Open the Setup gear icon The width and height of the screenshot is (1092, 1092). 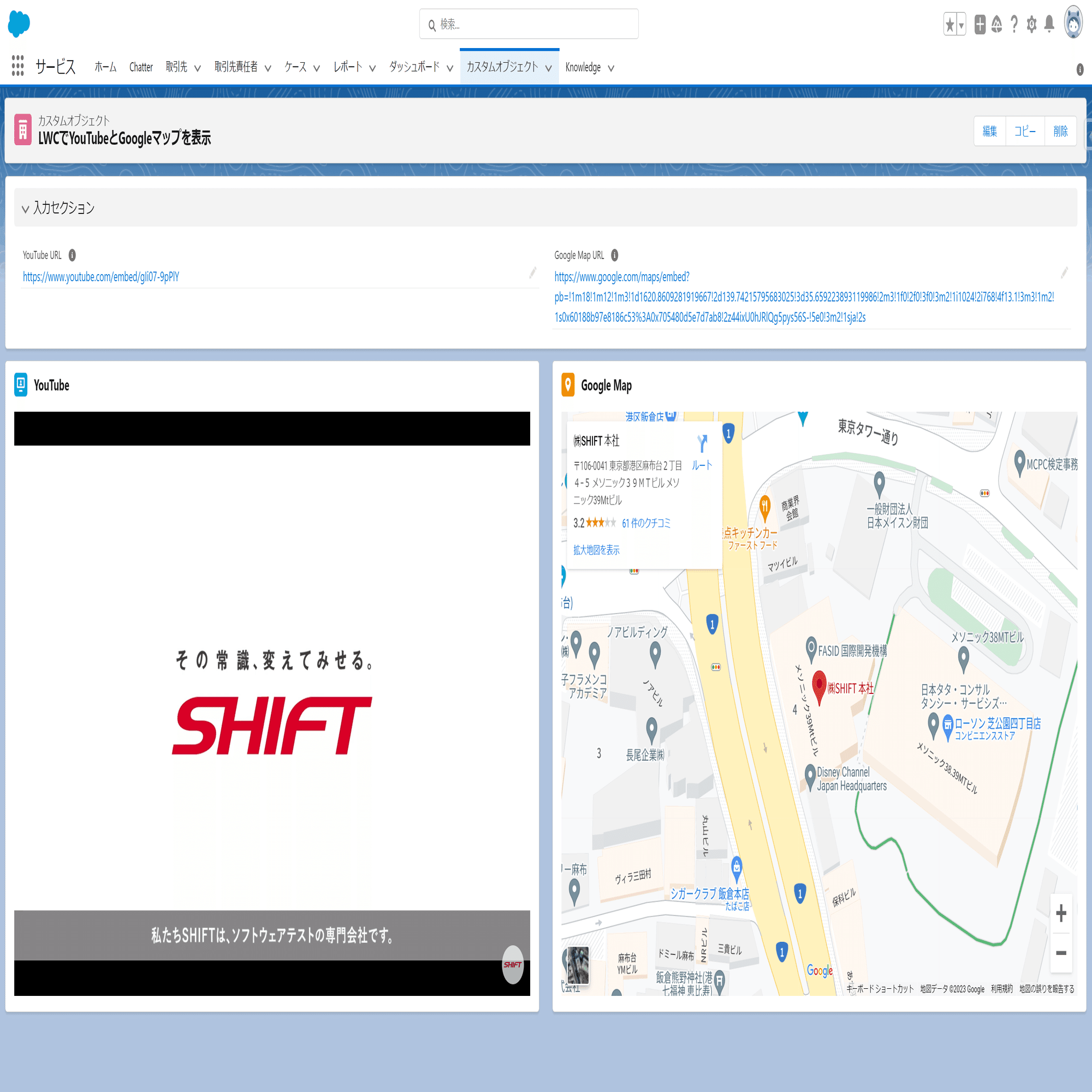click(1031, 25)
